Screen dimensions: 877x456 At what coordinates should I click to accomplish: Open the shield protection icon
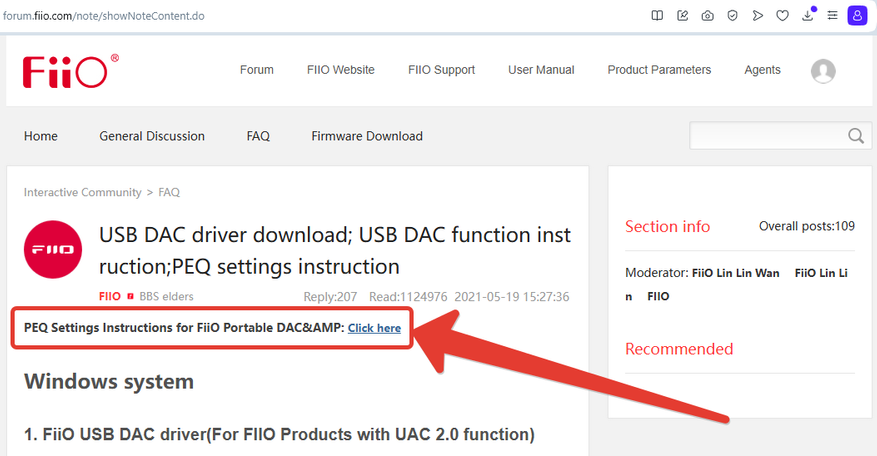point(733,16)
